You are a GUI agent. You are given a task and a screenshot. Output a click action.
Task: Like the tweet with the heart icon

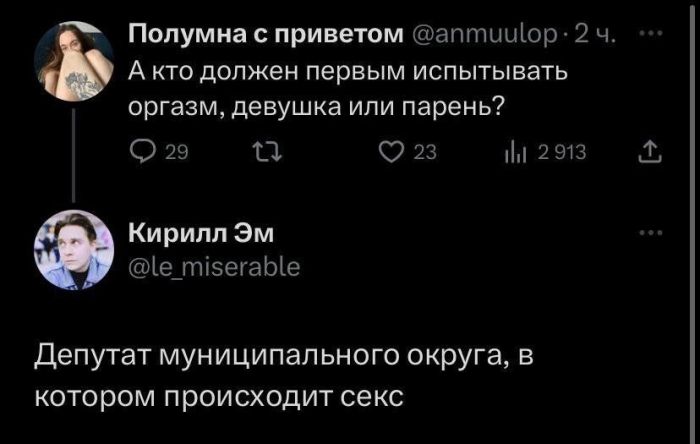click(389, 151)
